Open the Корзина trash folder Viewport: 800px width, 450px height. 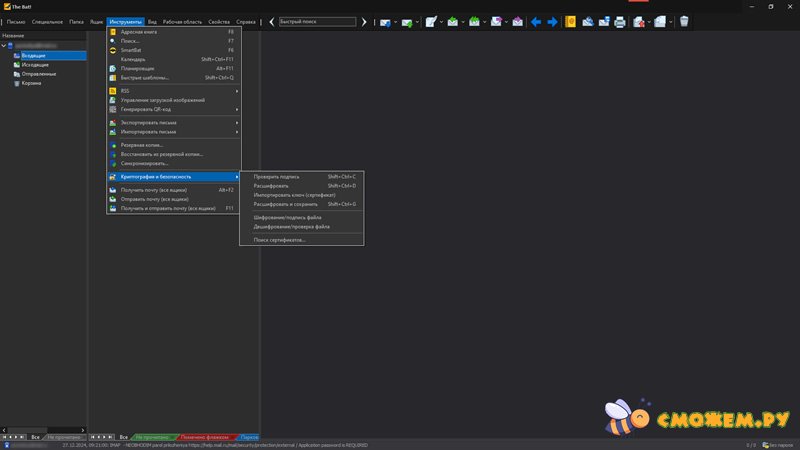32,83
